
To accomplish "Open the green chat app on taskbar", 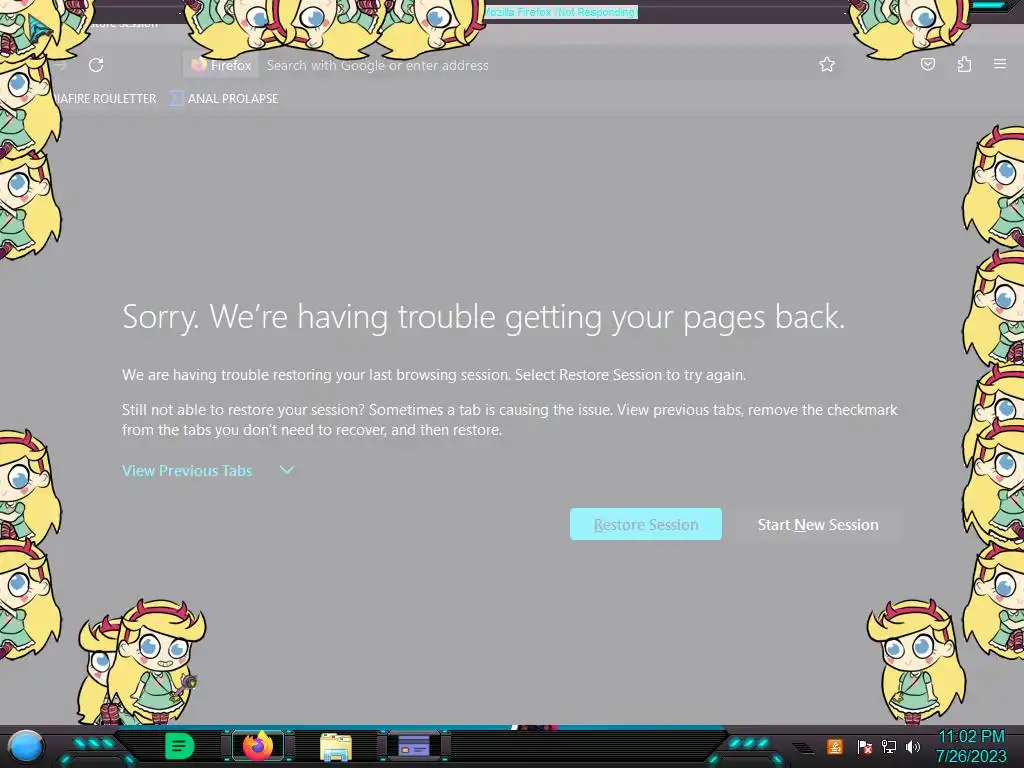I will [180, 746].
